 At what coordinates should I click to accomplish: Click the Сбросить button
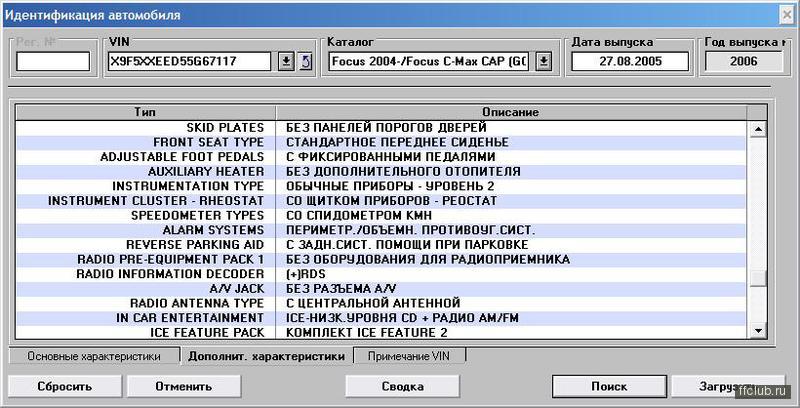click(x=65, y=387)
